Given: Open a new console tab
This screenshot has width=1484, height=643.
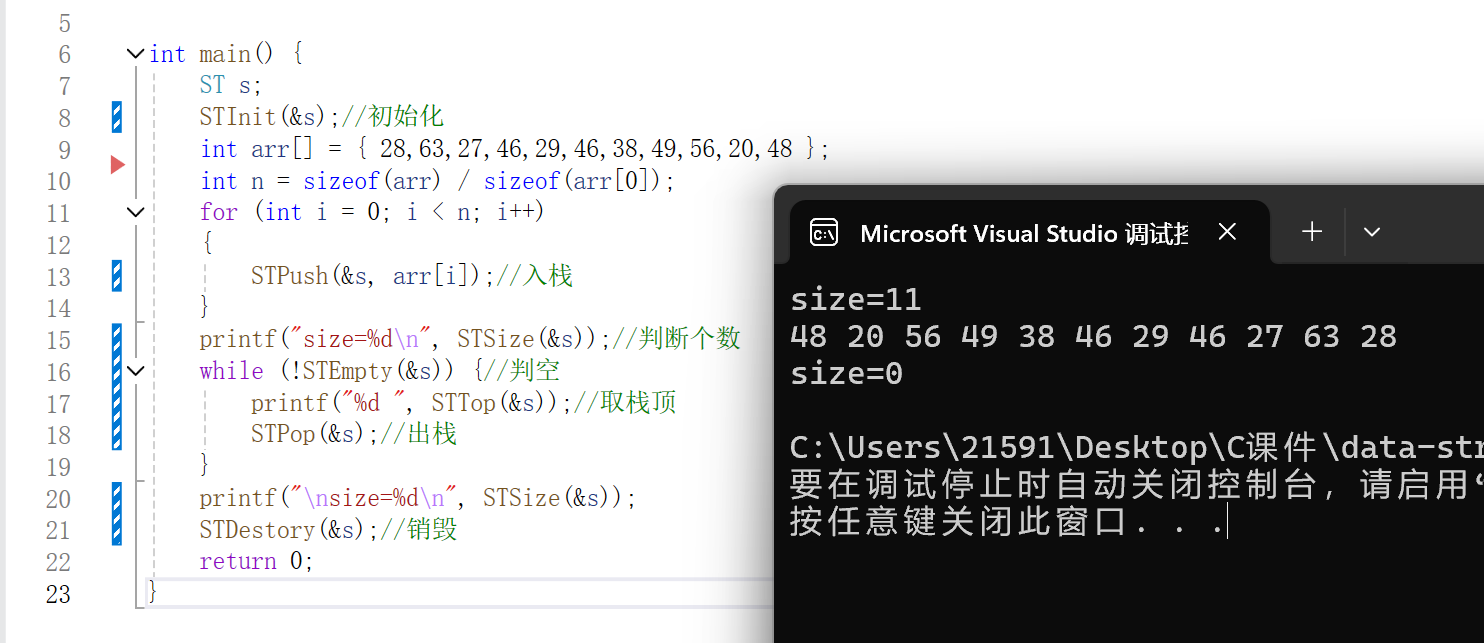Looking at the screenshot, I should (x=1312, y=232).
